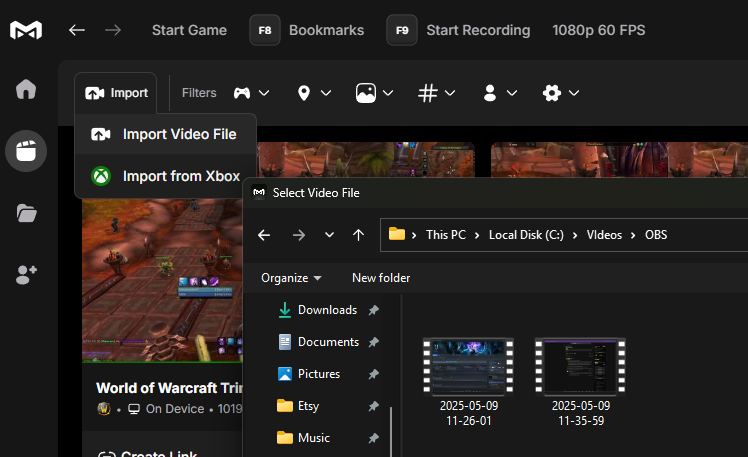Click the up-one-level arrow in the dialog

pyautogui.click(x=358, y=235)
